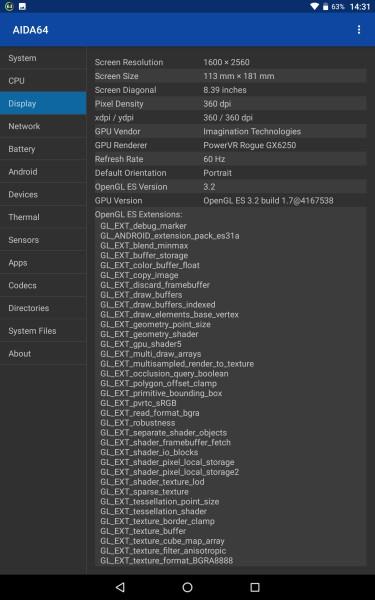This screenshot has height=600, width=375.
Task: Tap the battery indicator icon
Action: [x=325, y=7]
